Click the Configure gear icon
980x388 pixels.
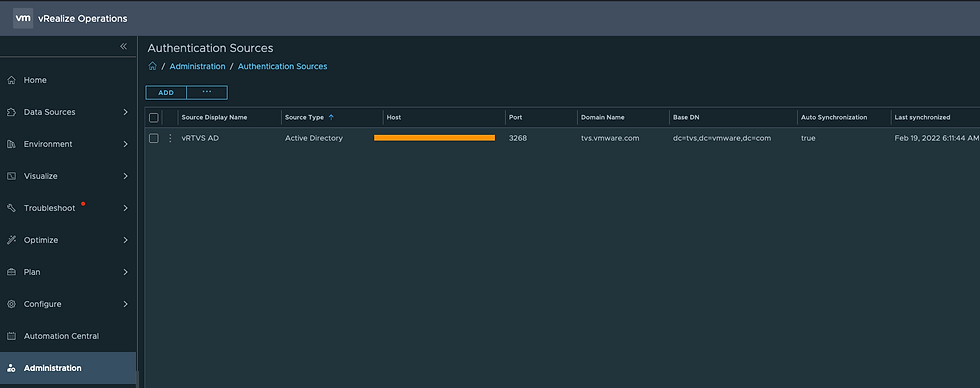pos(11,304)
